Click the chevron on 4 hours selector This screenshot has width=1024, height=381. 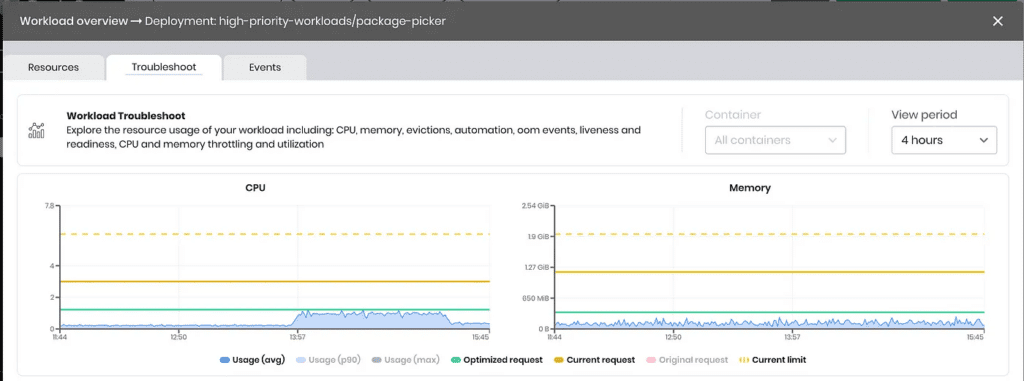pyautogui.click(x=984, y=140)
